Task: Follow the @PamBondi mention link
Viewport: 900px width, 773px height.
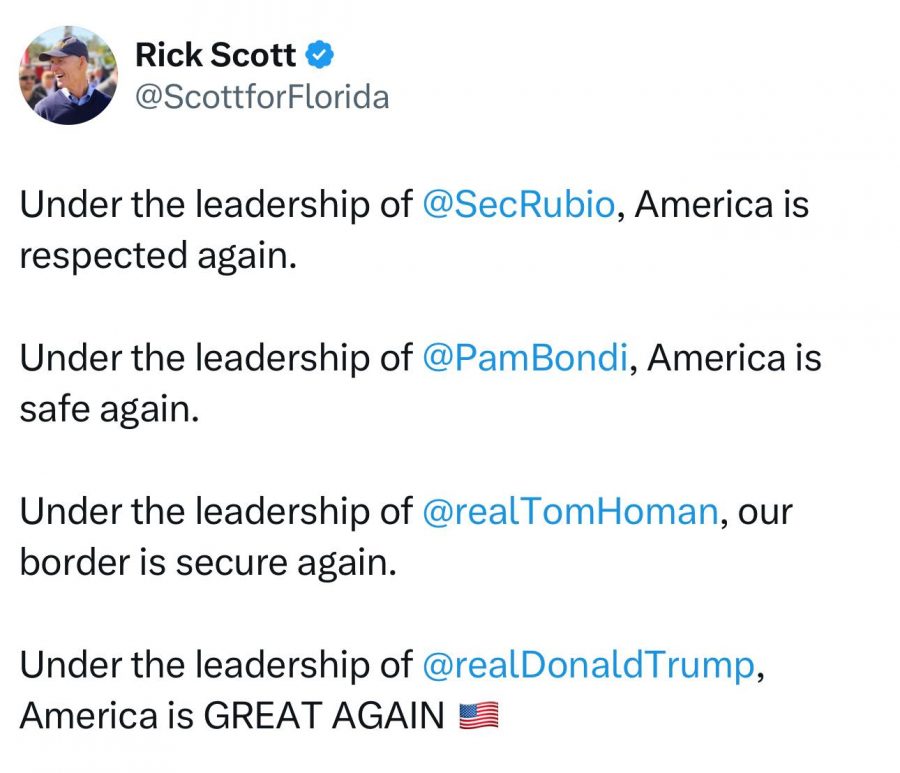Action: tap(525, 358)
